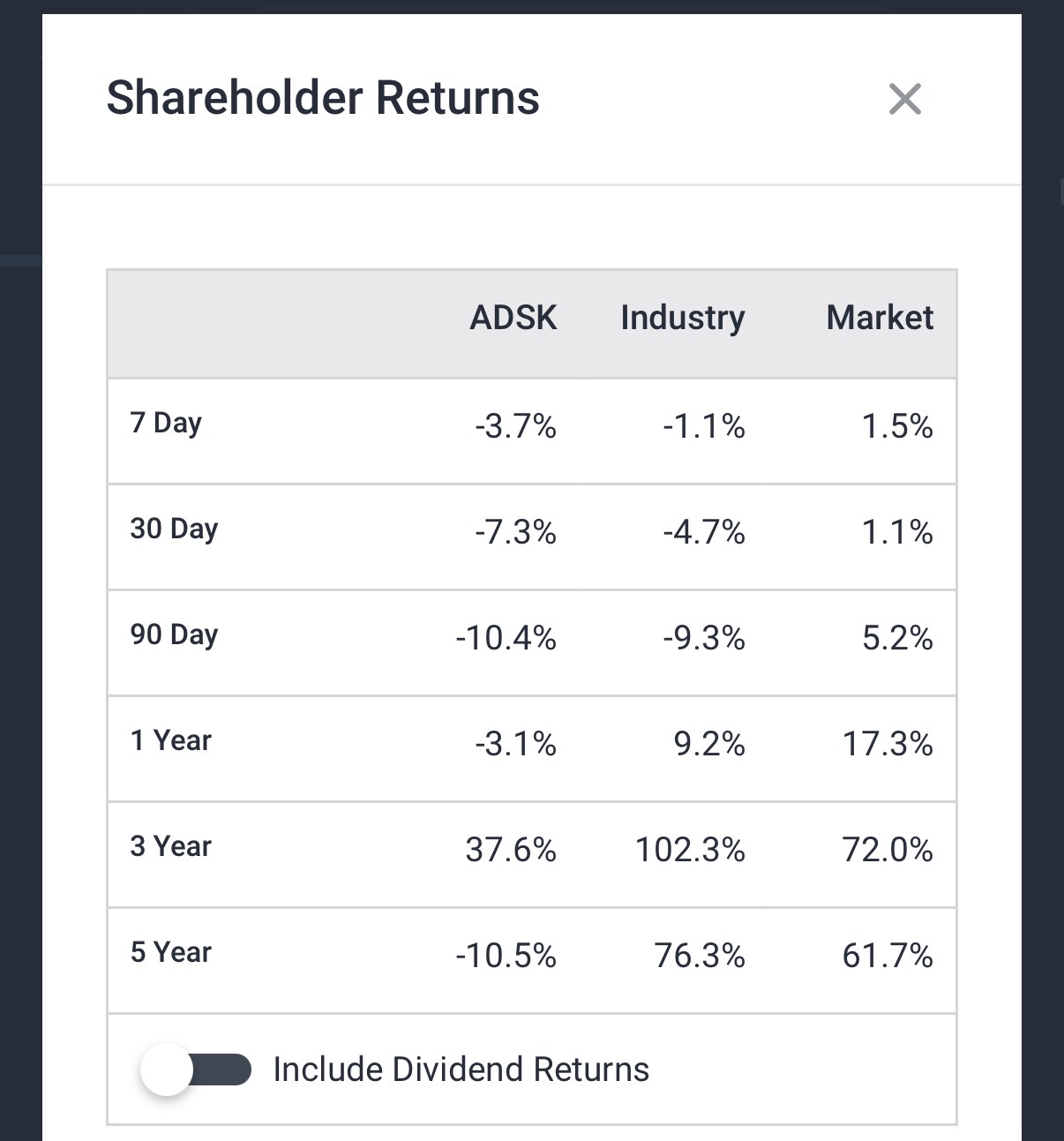This screenshot has height=1141, width=1064.
Task: Select ADSK's 5 Year return of -10.5%
Action: click(506, 957)
